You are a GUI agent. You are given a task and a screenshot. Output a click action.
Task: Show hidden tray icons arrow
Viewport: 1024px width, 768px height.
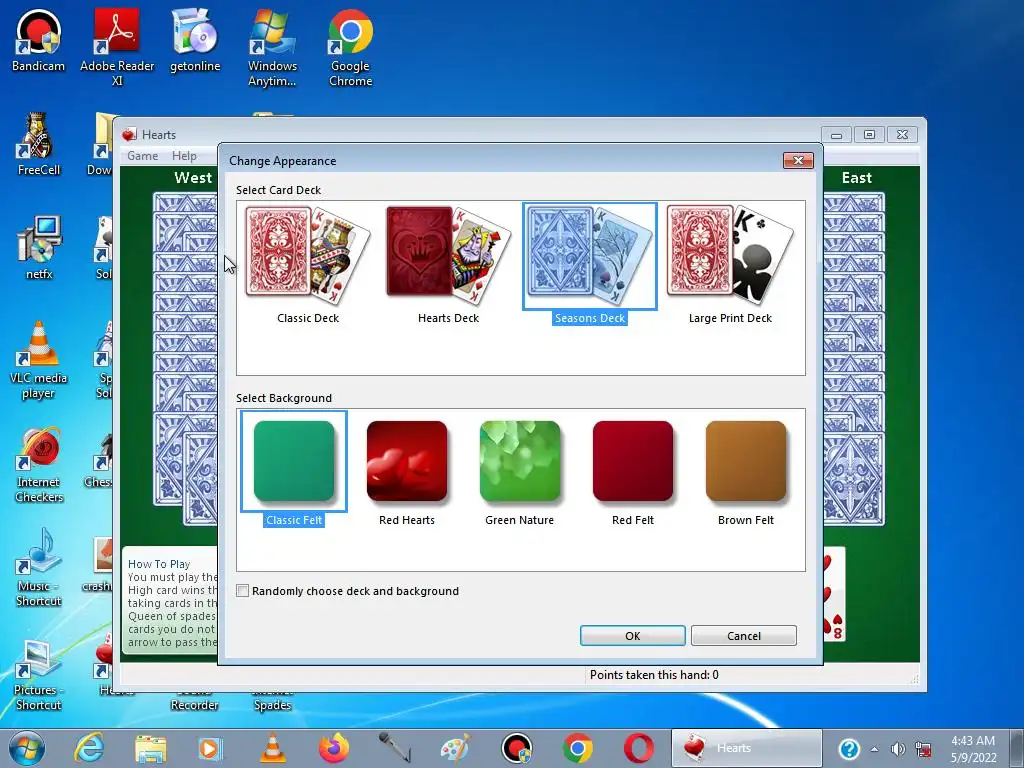[874, 749]
